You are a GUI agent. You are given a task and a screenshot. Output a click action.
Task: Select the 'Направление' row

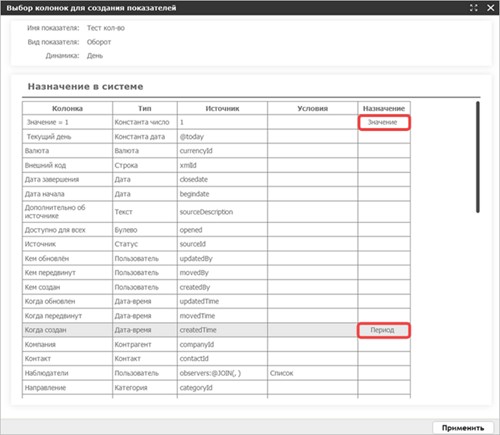[x=216, y=388]
